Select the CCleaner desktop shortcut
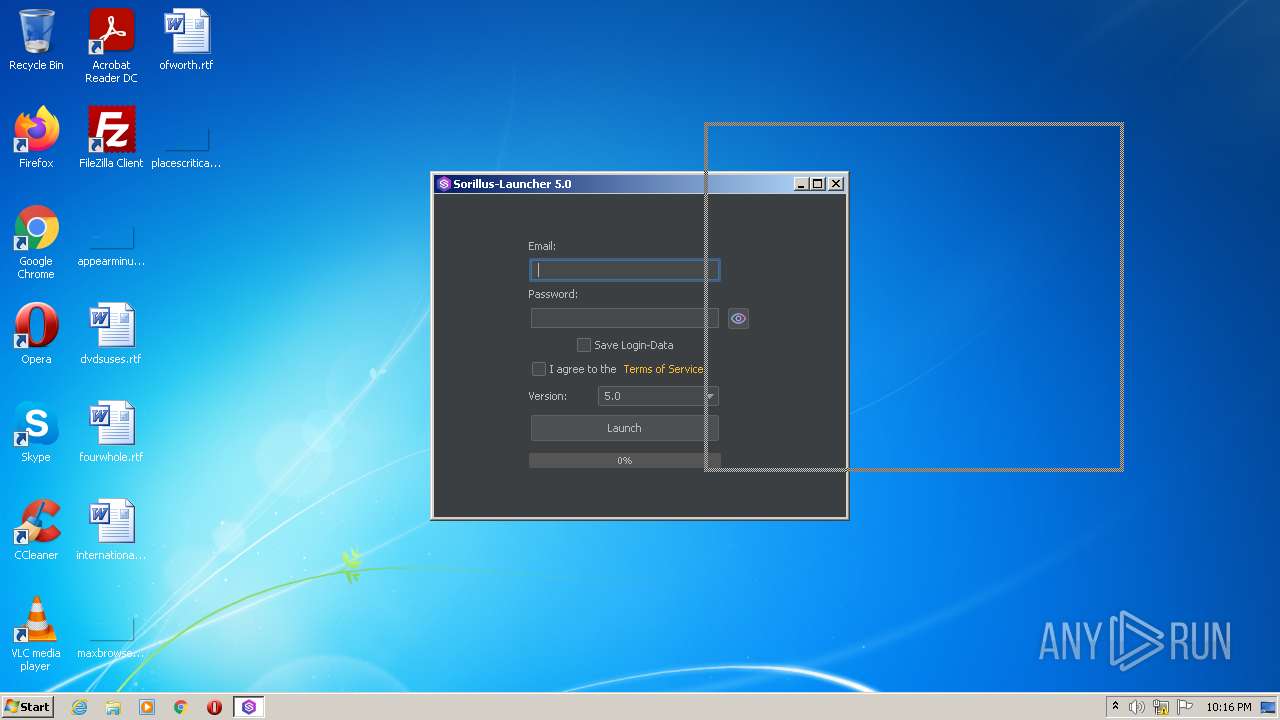The image size is (1280, 720). pos(36,530)
